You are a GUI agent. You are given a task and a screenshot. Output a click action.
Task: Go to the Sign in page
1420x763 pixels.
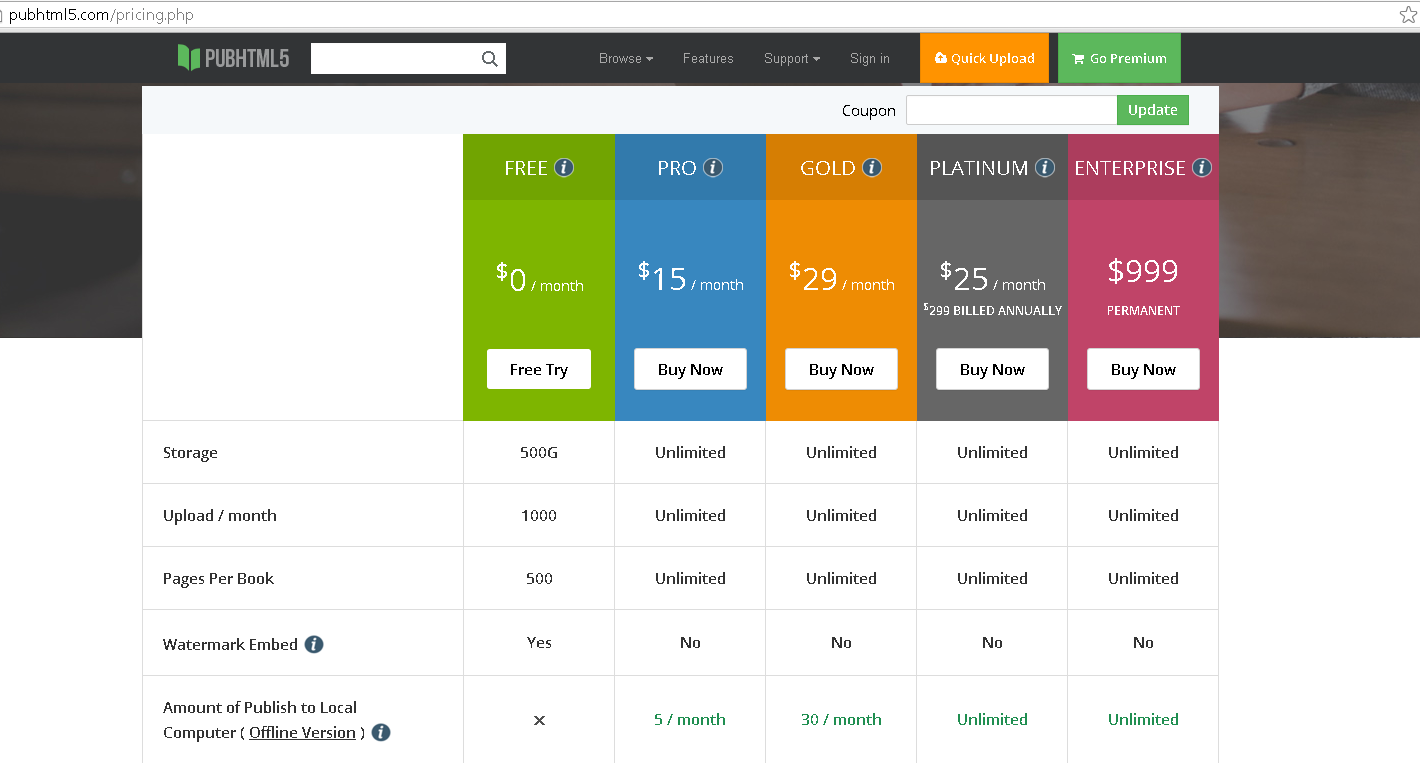tap(870, 59)
